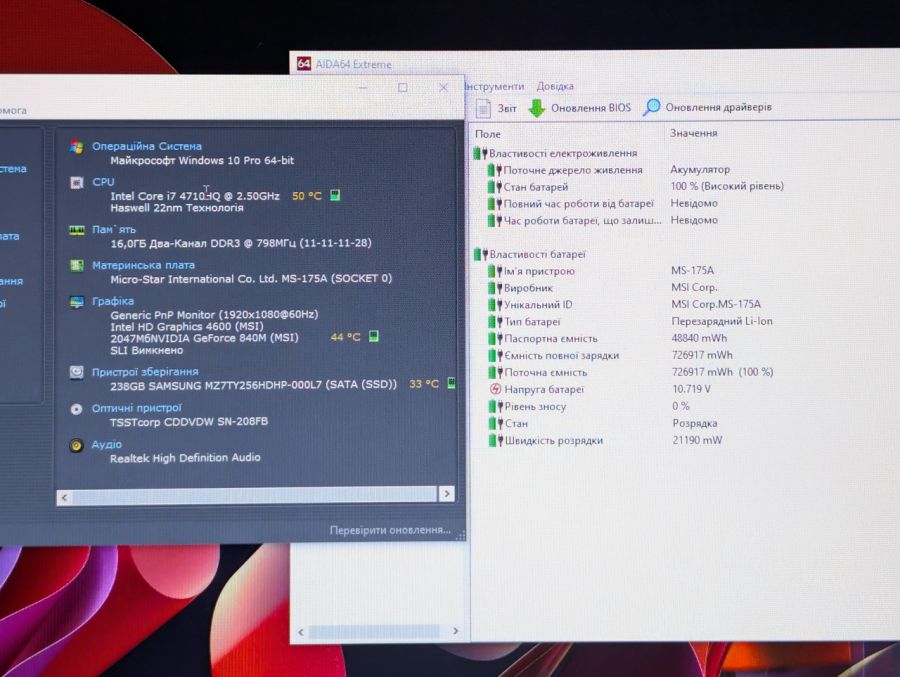Minimize the Speccy window
The width and height of the screenshot is (900, 677).
[363, 87]
